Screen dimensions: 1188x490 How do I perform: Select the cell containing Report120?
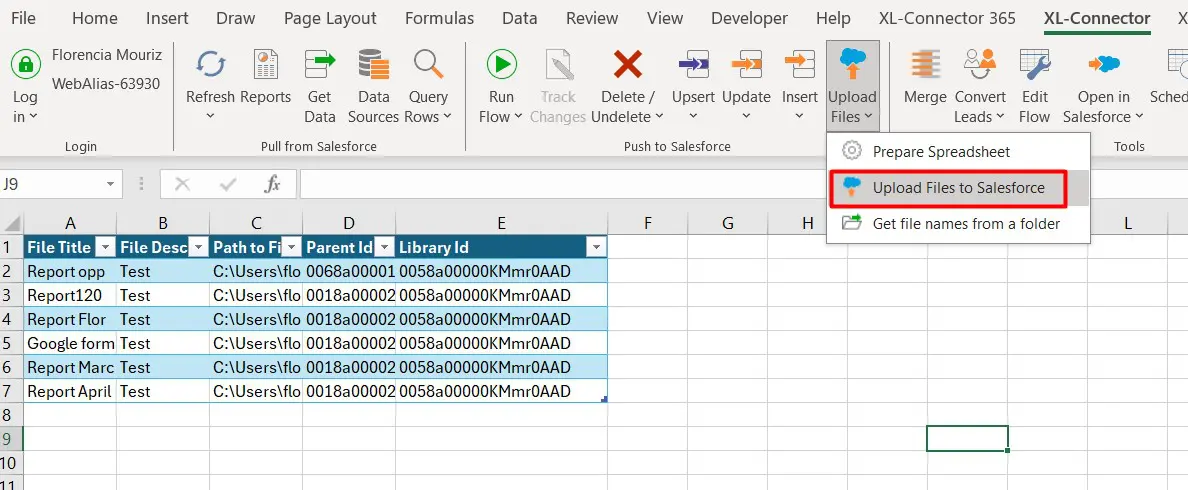pos(70,295)
